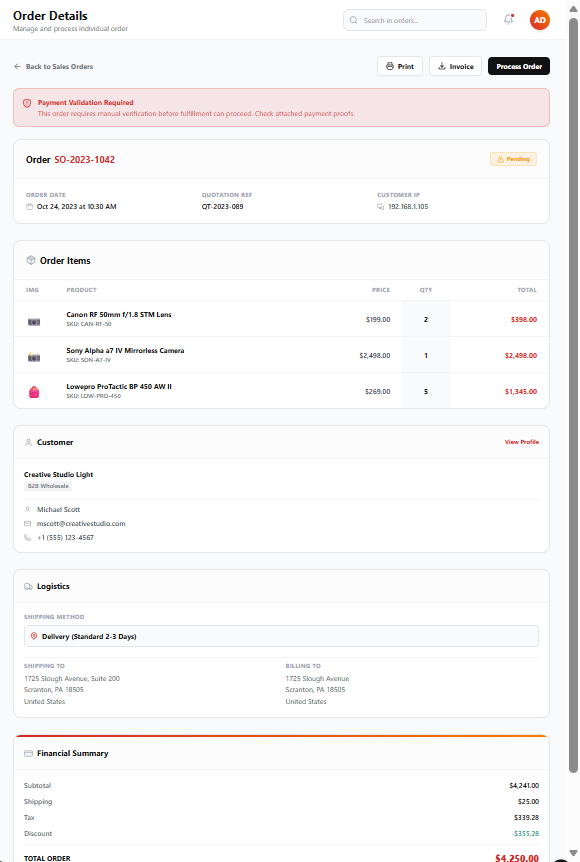Click the printer icon in Print button
Viewport: 580px width, 862px height.
390,66
